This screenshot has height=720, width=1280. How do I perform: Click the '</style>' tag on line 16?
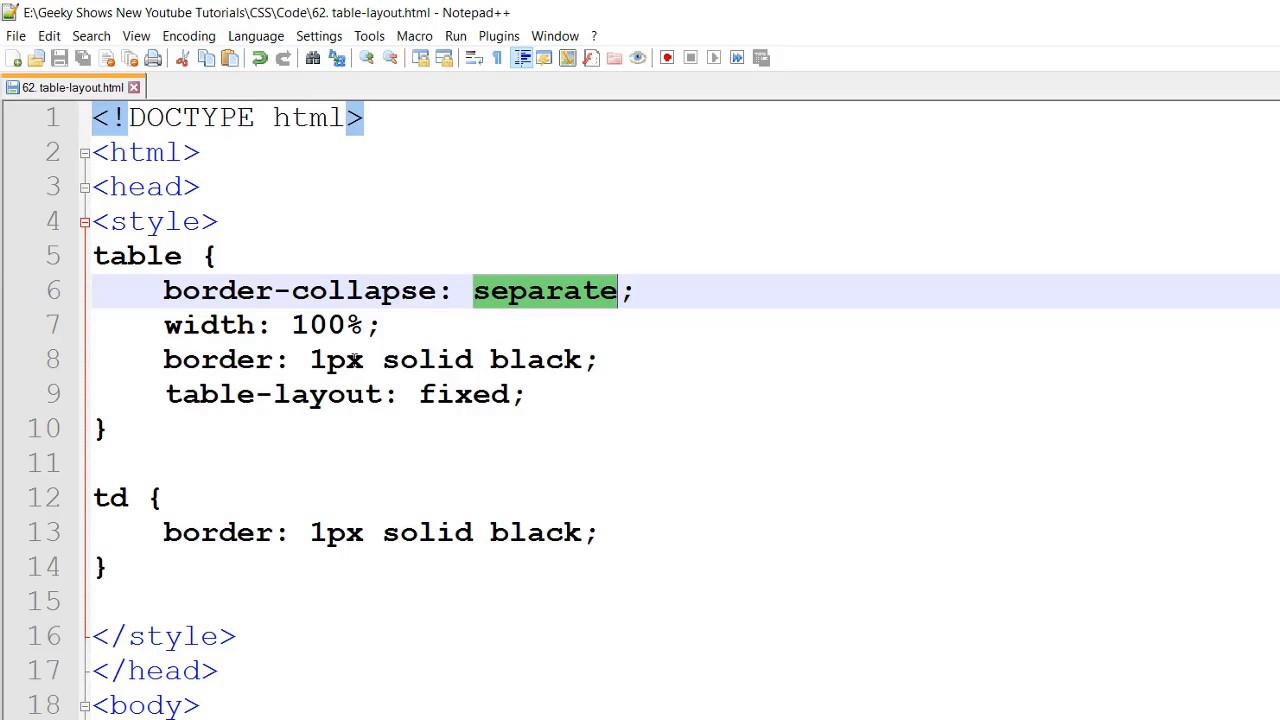[164, 636]
